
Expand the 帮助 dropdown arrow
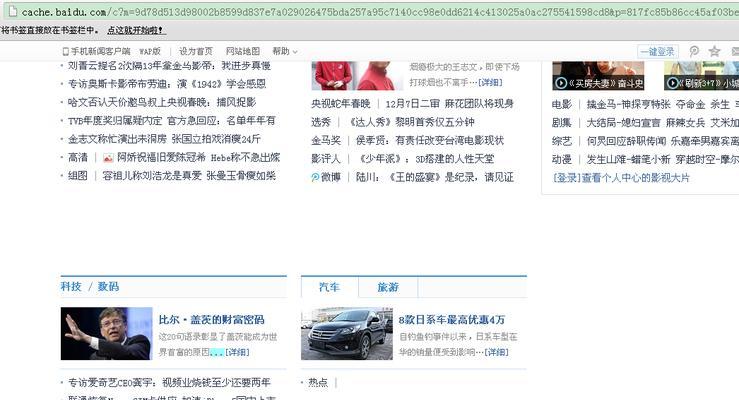(x=295, y=52)
